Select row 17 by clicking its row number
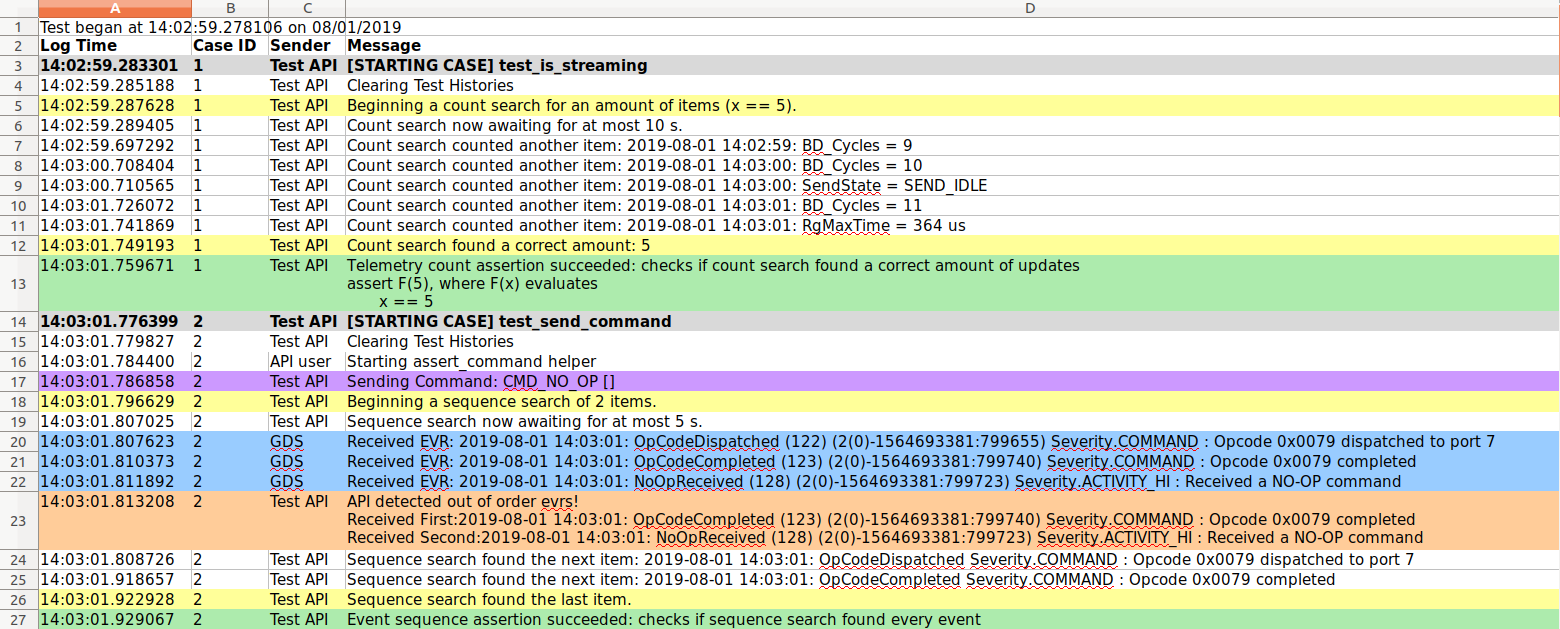1560x629 pixels. tap(18, 381)
